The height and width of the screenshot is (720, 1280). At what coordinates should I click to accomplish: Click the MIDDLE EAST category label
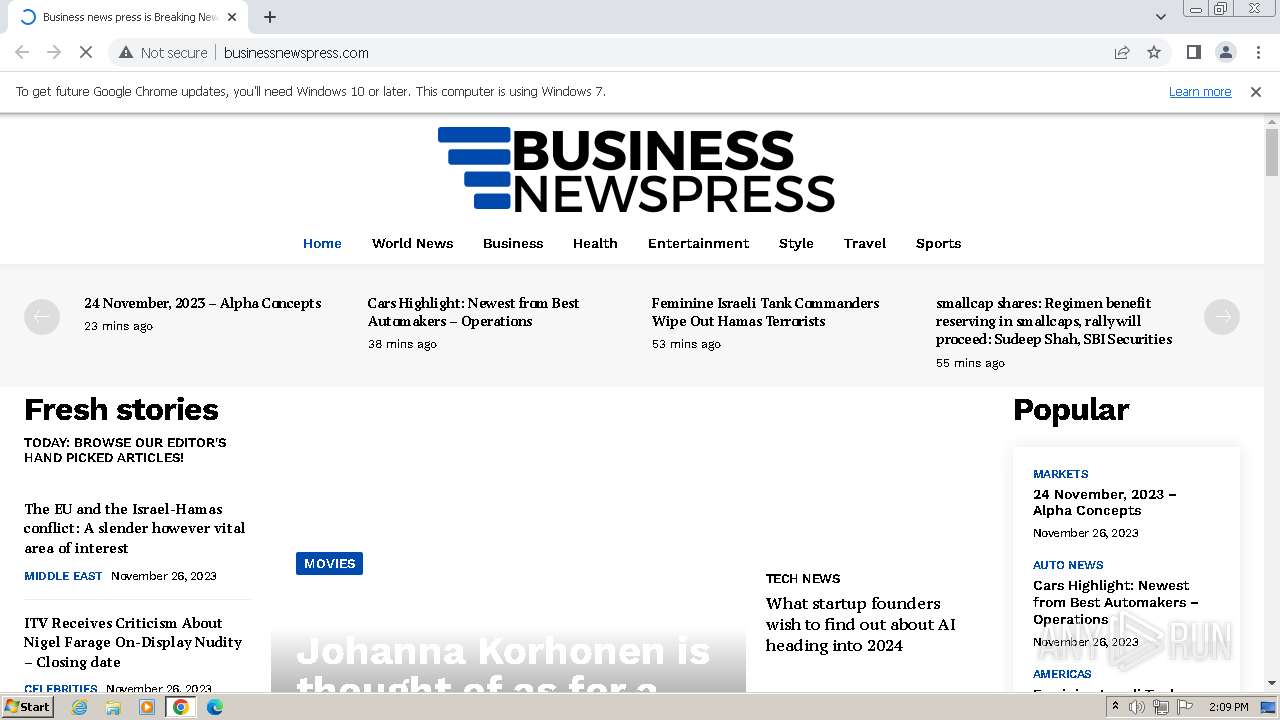point(63,576)
